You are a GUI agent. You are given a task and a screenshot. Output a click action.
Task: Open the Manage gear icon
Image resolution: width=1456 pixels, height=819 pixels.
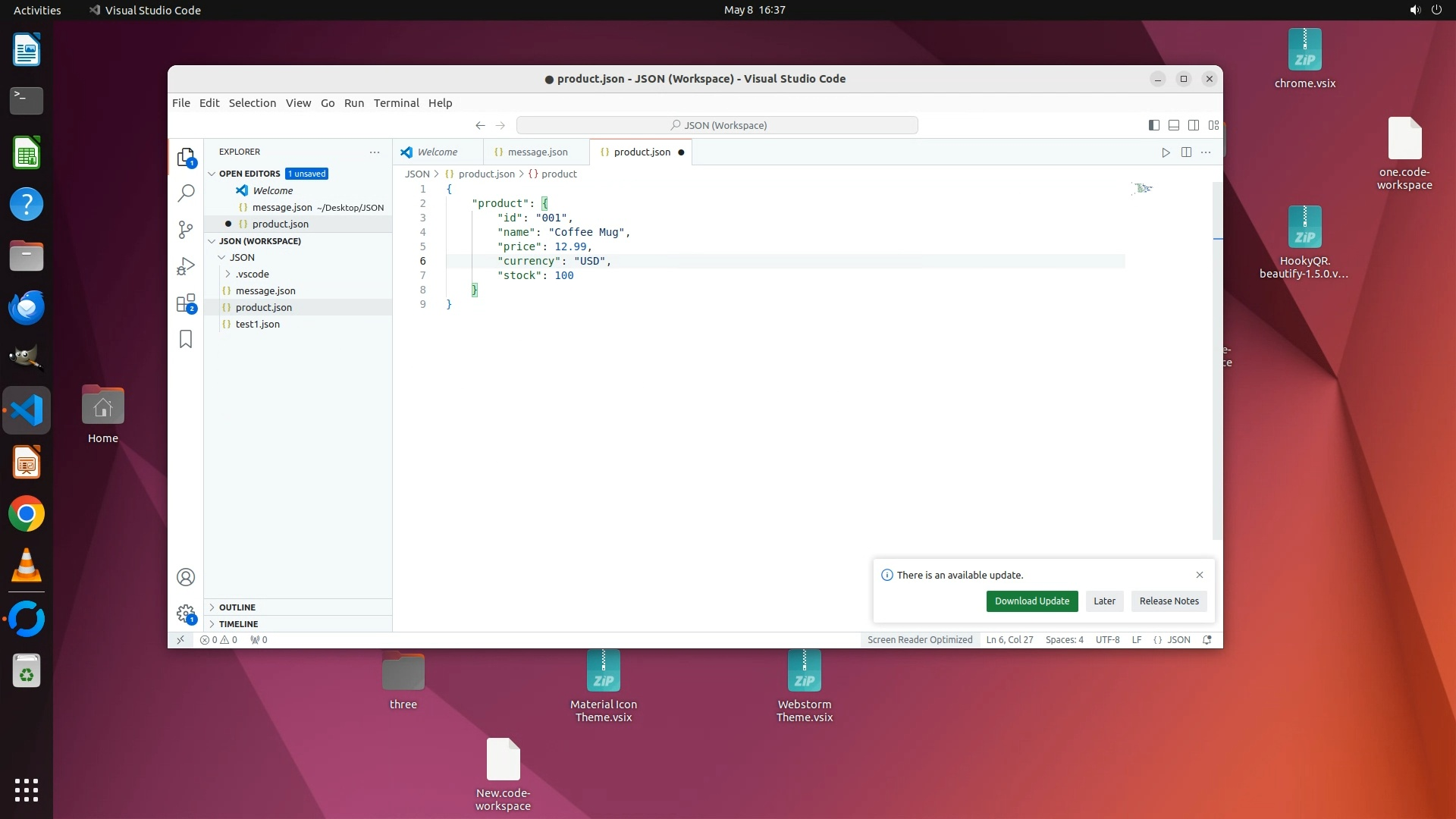[x=186, y=613]
